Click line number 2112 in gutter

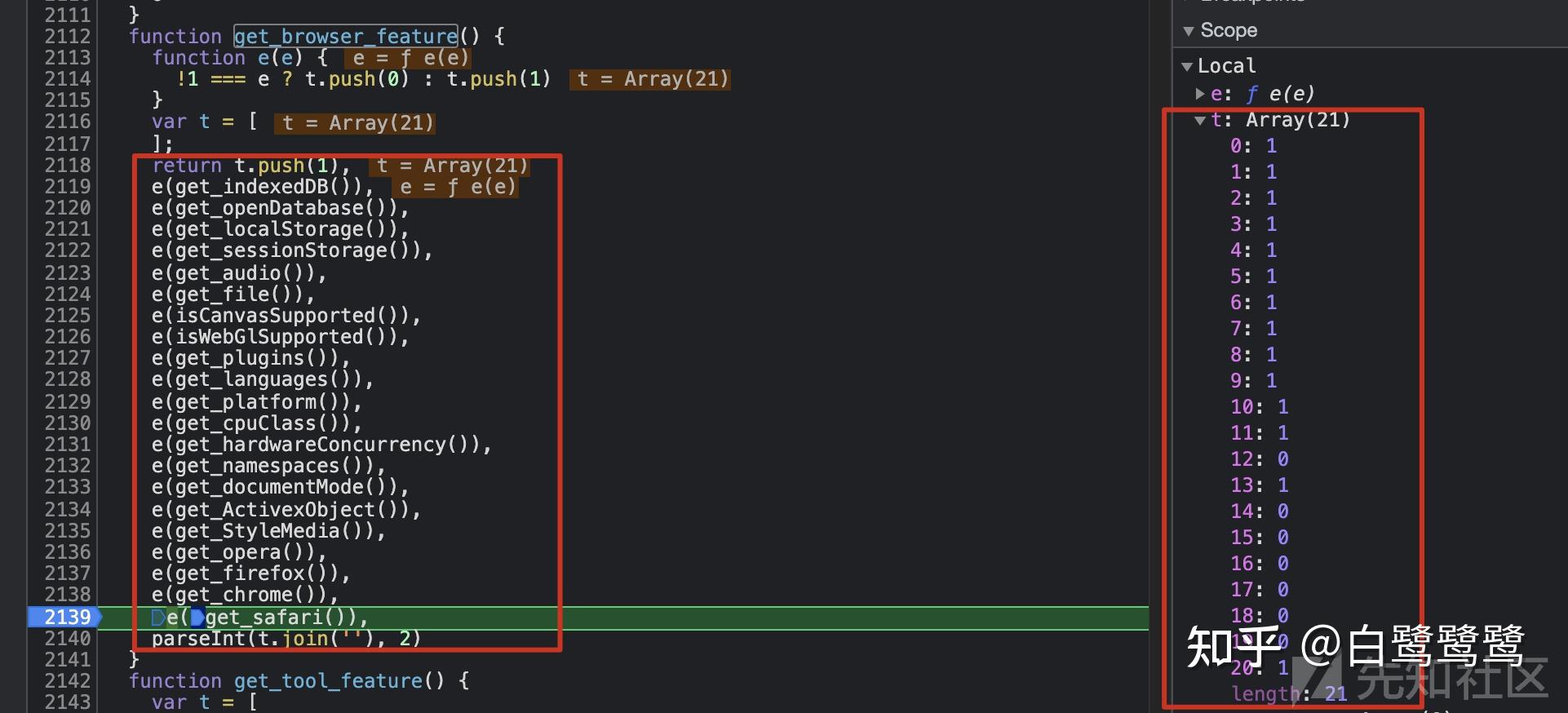tap(68, 37)
